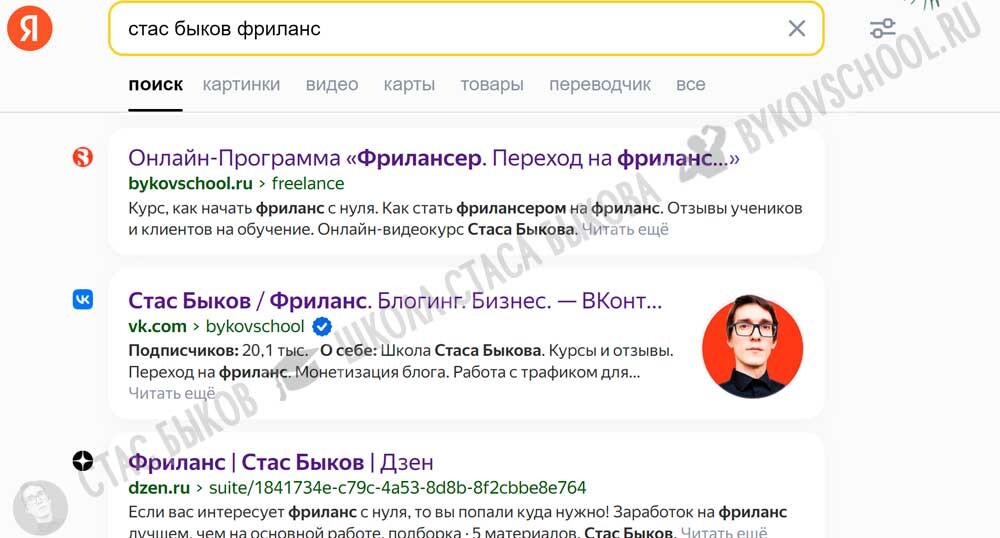
Task: Show all services via Все
Action: [690, 84]
